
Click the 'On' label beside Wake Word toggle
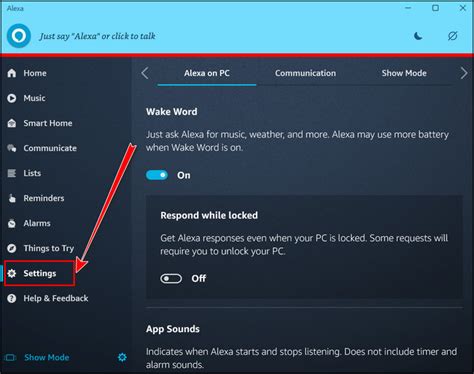click(184, 175)
